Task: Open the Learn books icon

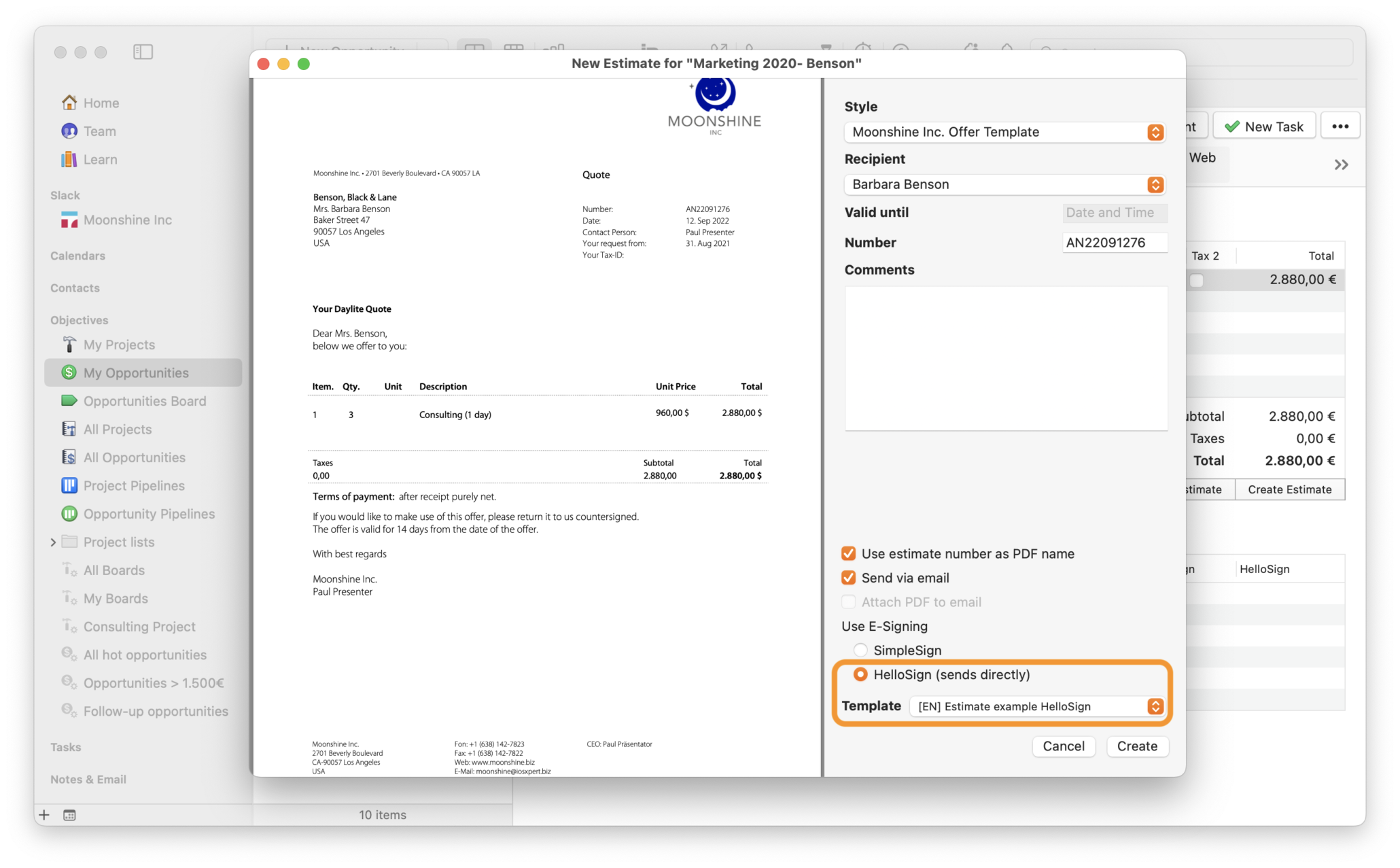Action: [x=69, y=159]
